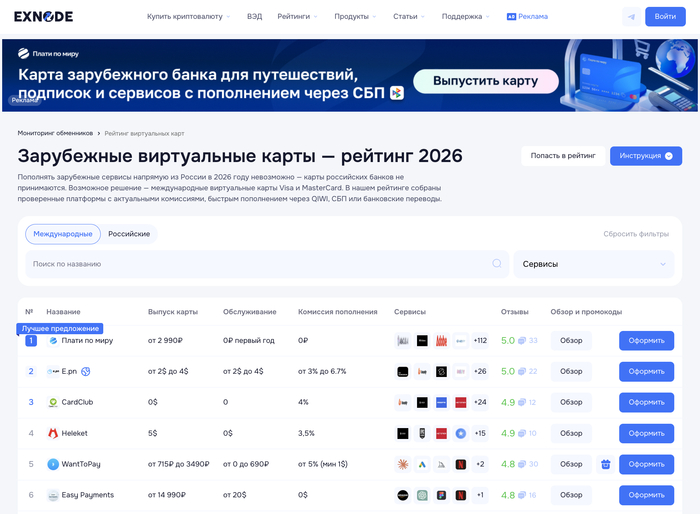
Task: Click the CardClub logo icon
Action: 53,402
